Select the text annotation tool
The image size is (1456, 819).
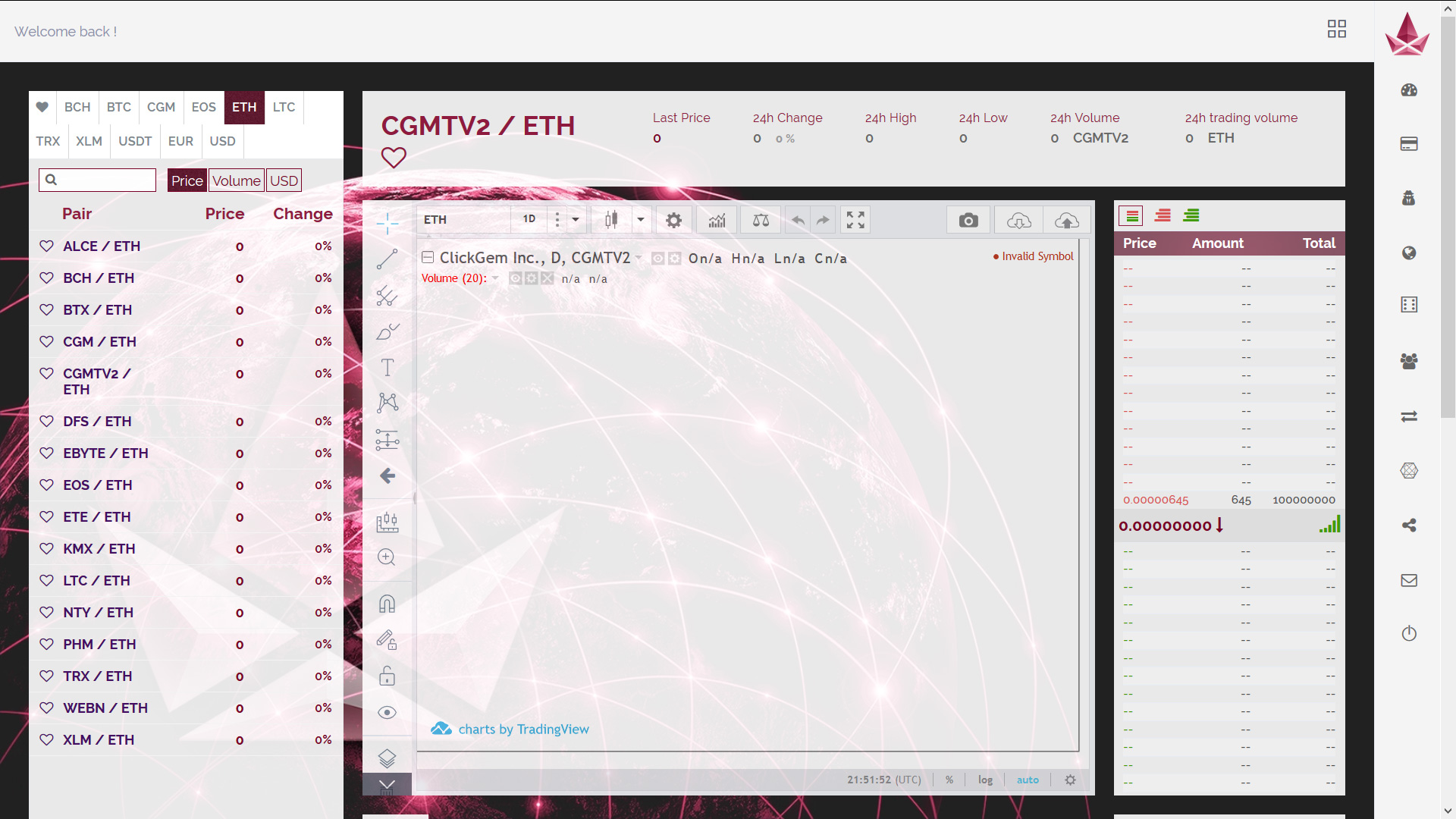click(388, 367)
